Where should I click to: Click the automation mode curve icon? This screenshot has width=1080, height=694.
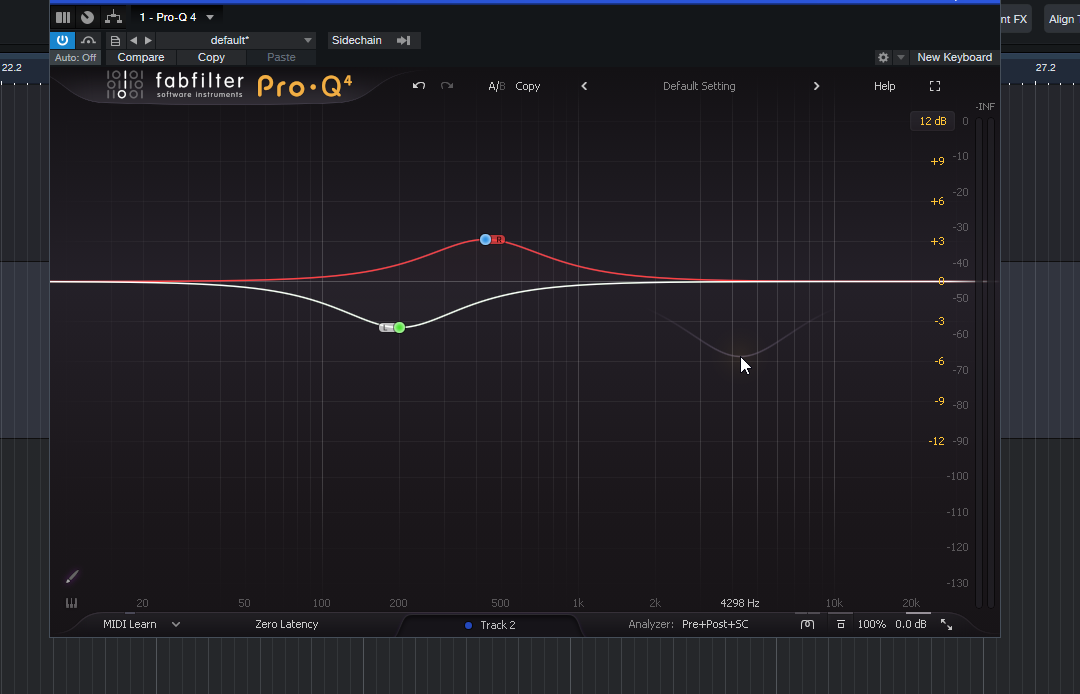click(88, 40)
